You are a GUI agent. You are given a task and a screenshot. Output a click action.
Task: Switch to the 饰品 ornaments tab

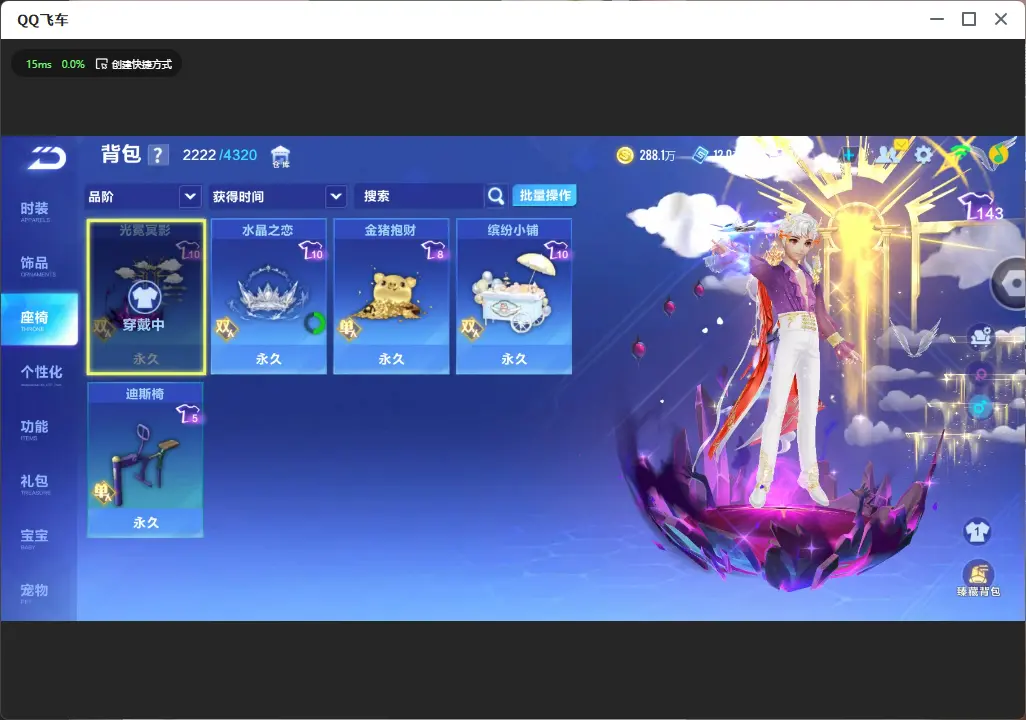pos(35,264)
